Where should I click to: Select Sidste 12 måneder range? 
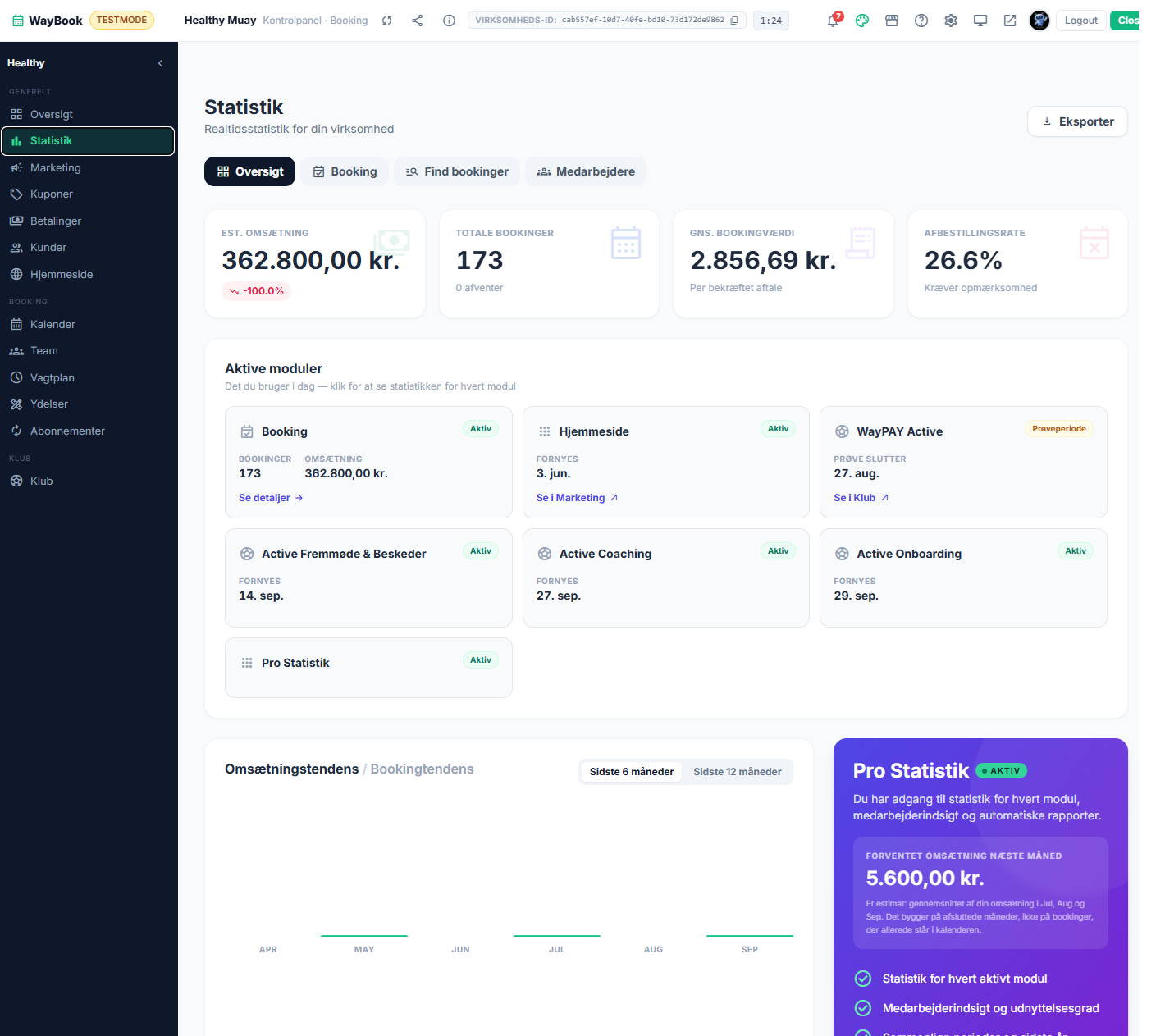pyautogui.click(x=737, y=772)
